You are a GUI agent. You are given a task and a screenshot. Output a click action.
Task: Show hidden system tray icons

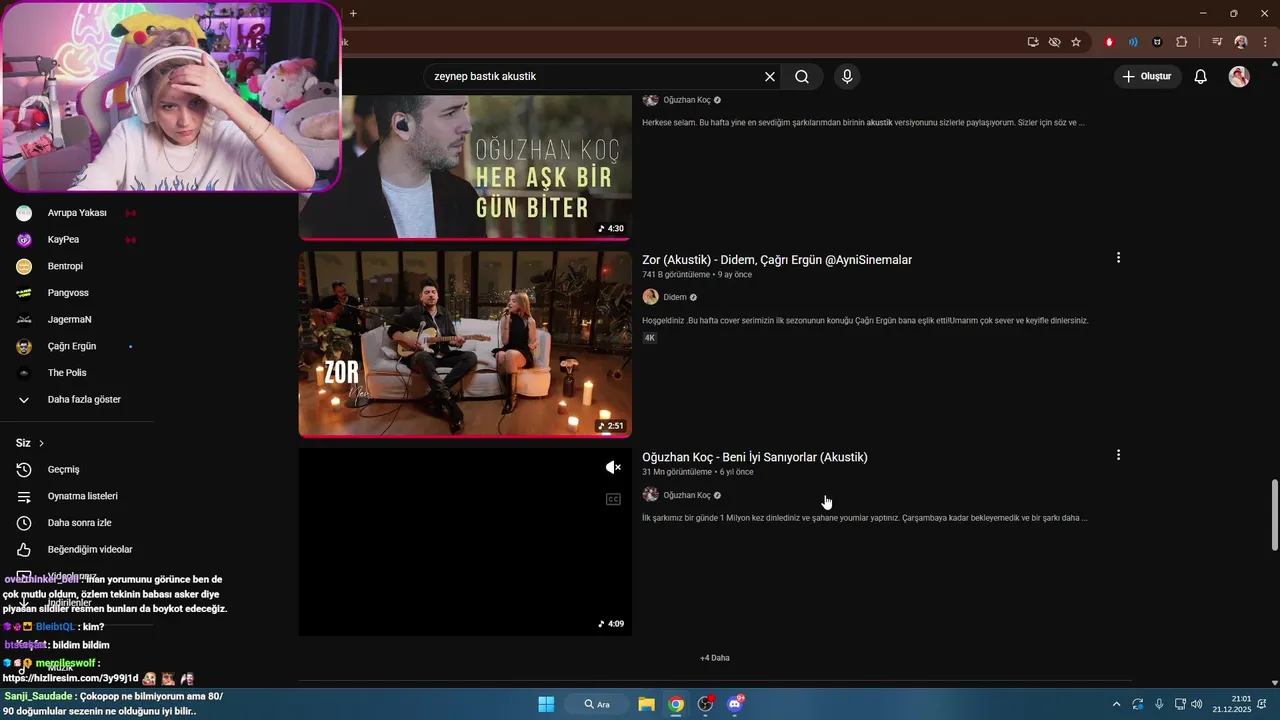[1116, 704]
